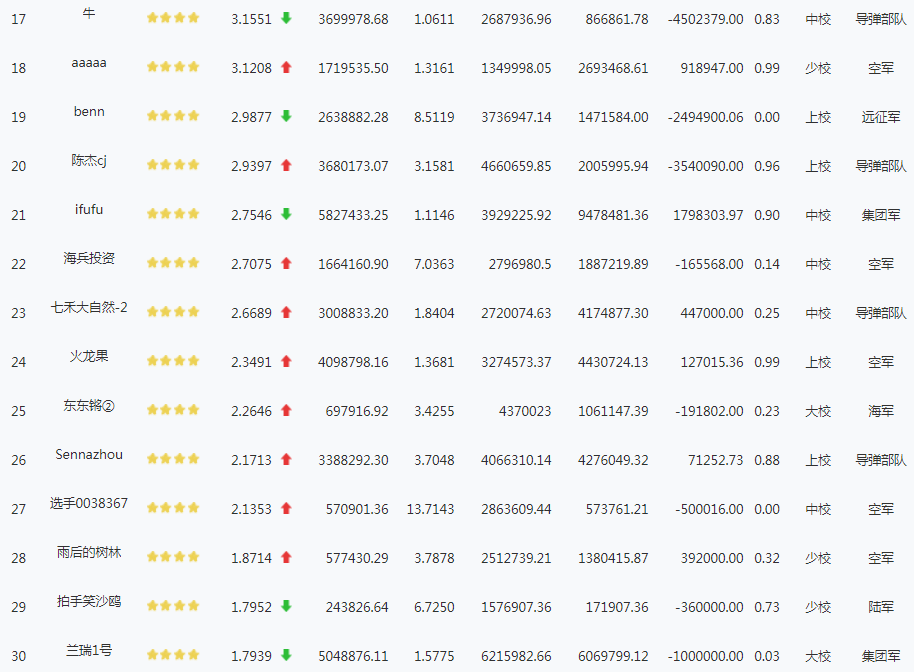The image size is (914, 672).
Task: Click the red up arrow in aaaaa row
Action: point(286,67)
